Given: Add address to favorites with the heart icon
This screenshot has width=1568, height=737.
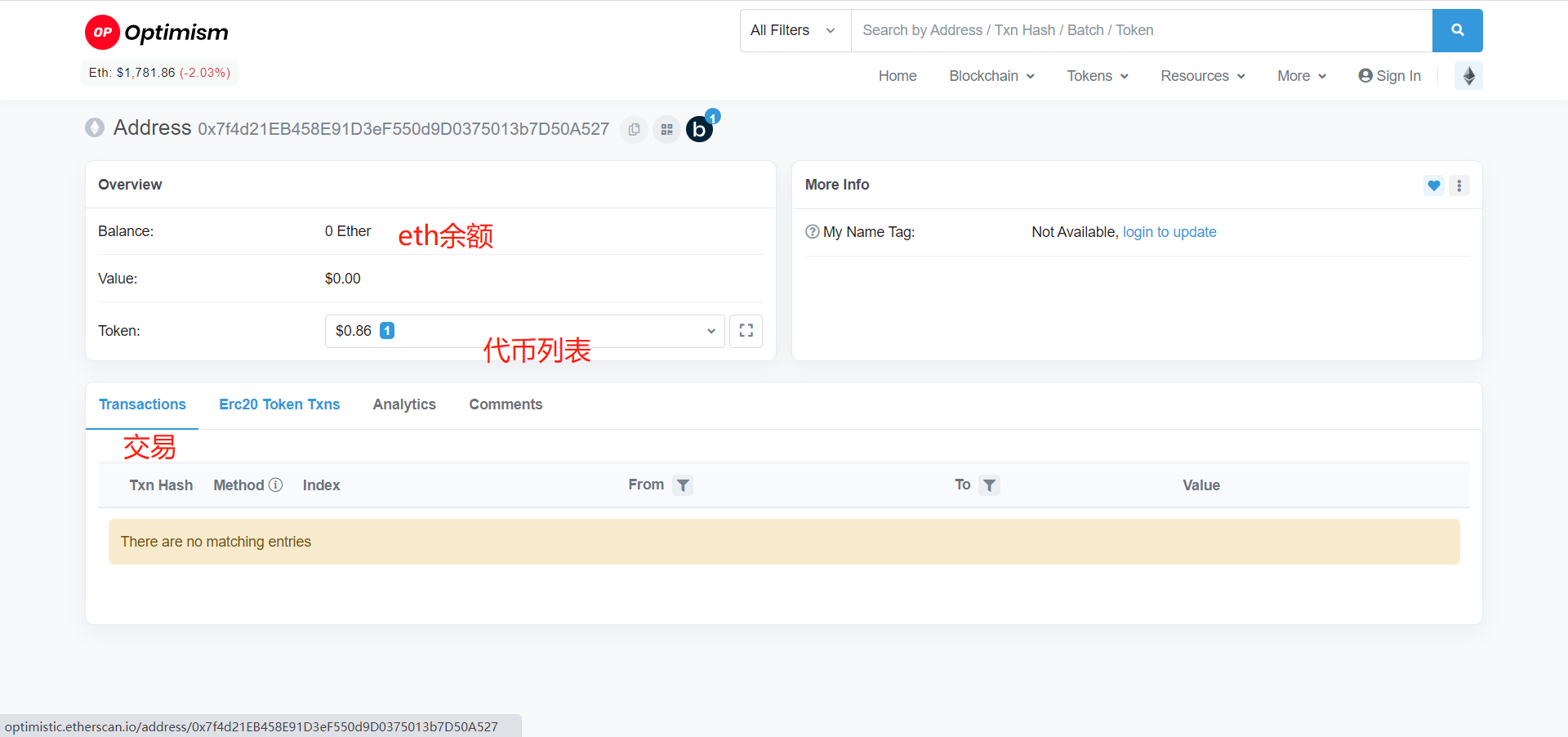Looking at the screenshot, I should coord(1433,185).
